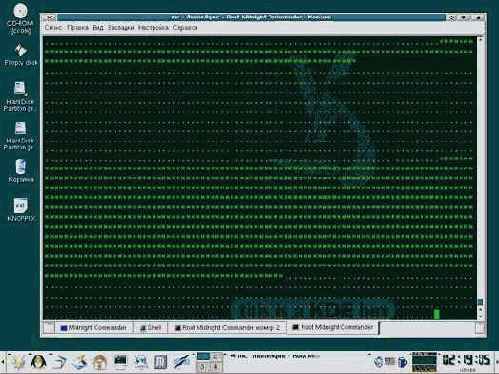Open the Правка menu
This screenshot has width=499, height=374.
pos(78,28)
